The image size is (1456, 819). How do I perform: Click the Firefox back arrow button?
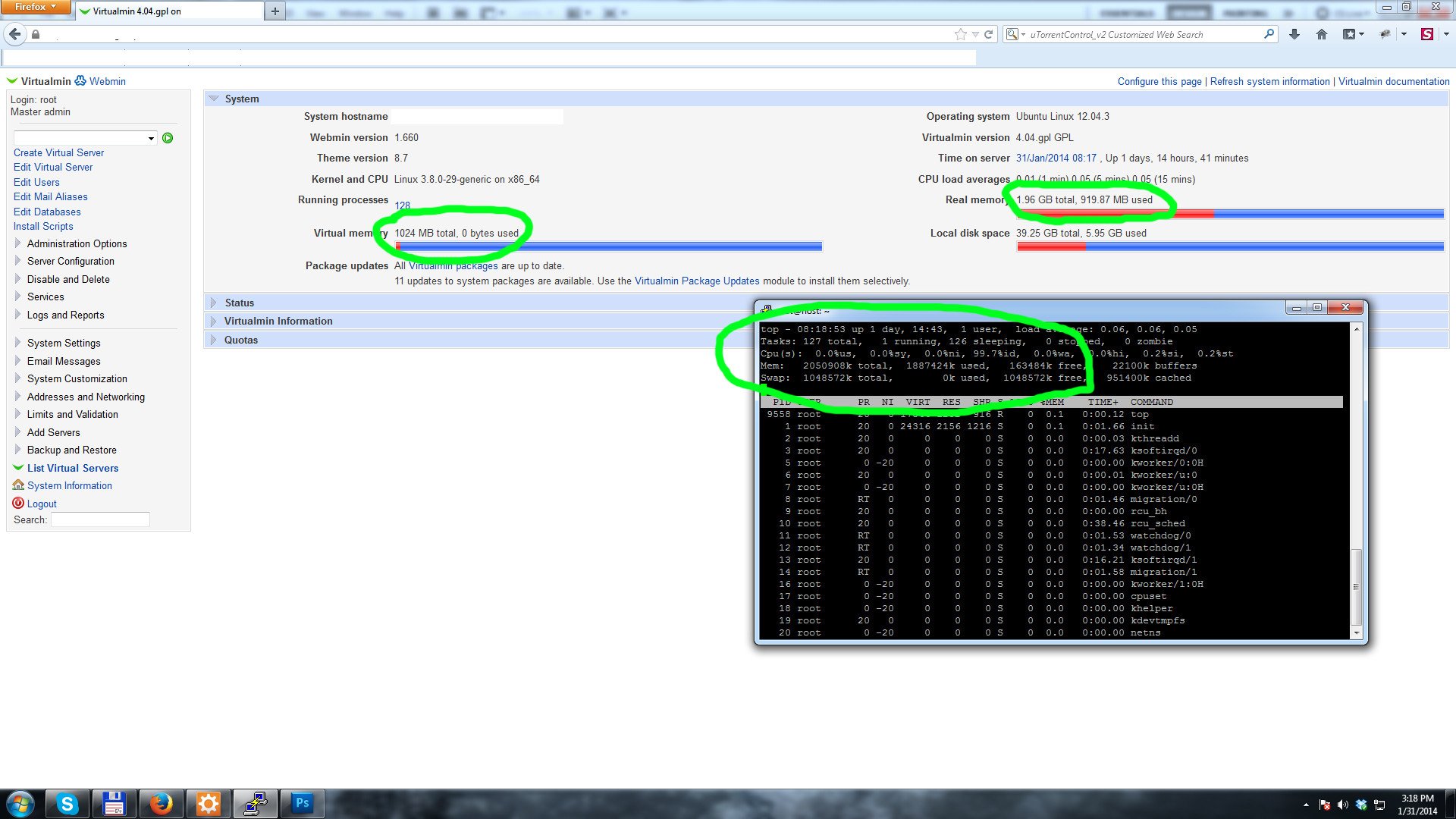pos(15,34)
